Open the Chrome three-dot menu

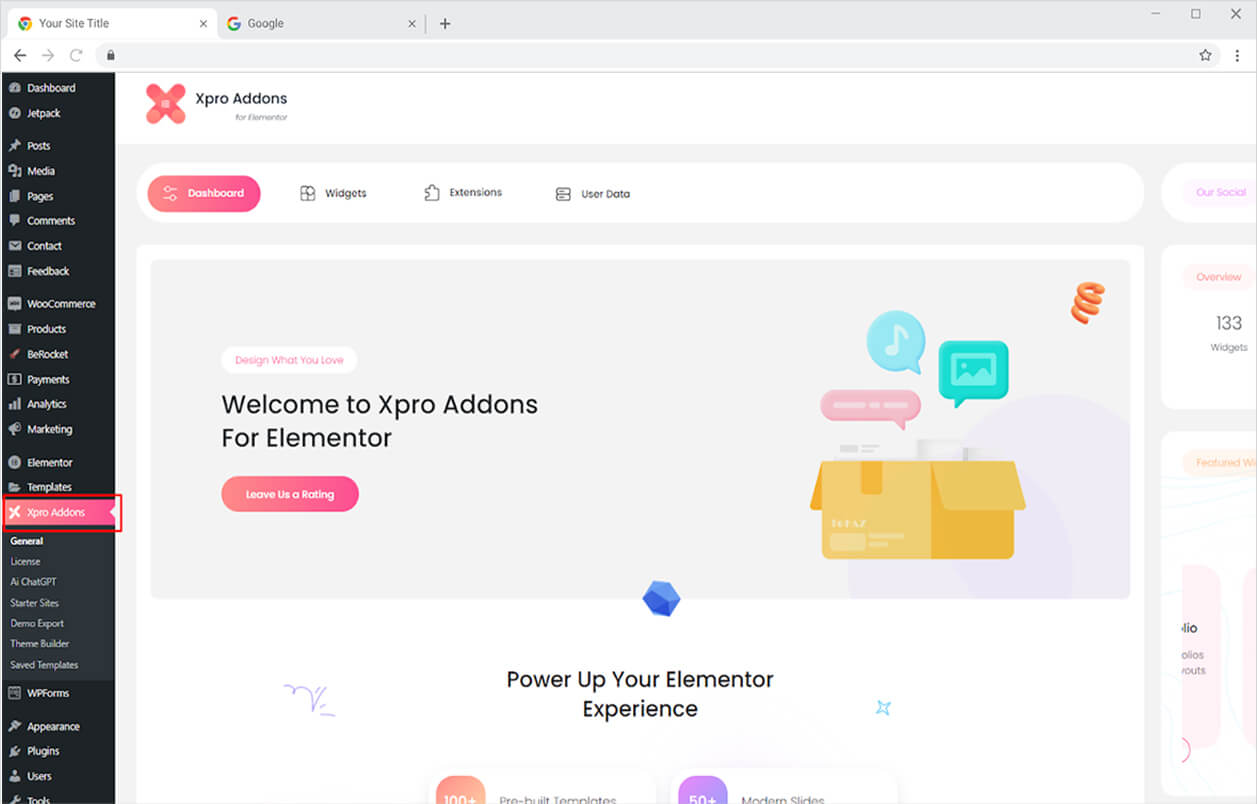click(1237, 56)
